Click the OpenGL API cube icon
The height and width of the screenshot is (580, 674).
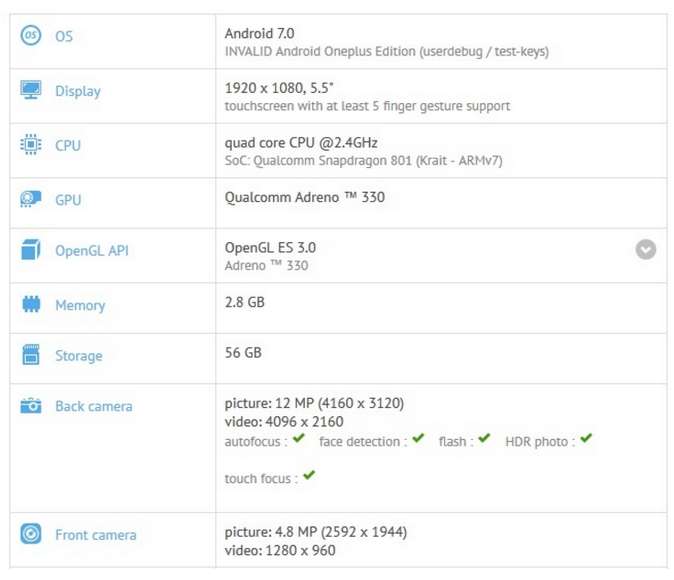coord(31,250)
